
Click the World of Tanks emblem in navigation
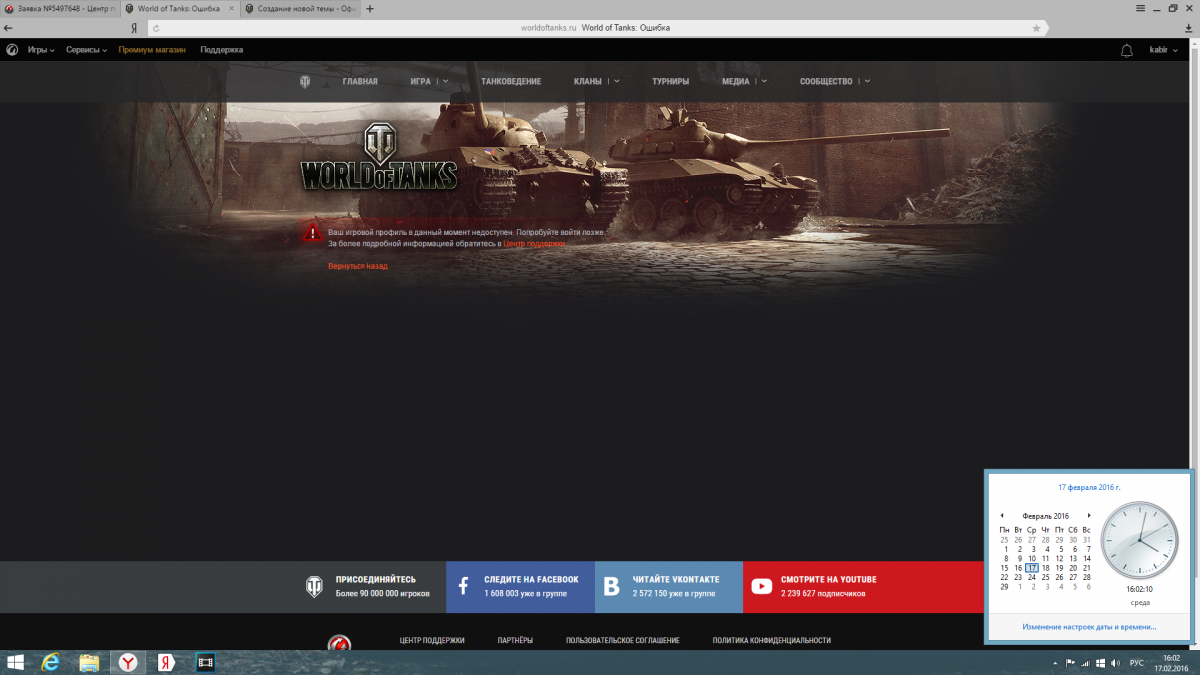click(x=305, y=81)
